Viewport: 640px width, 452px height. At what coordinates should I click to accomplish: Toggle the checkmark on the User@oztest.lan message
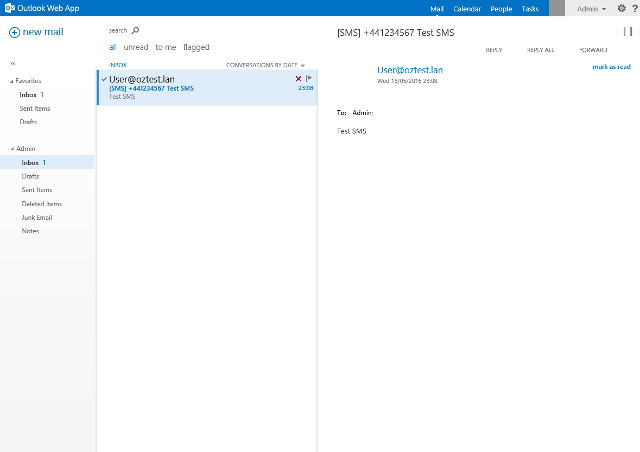tap(104, 79)
